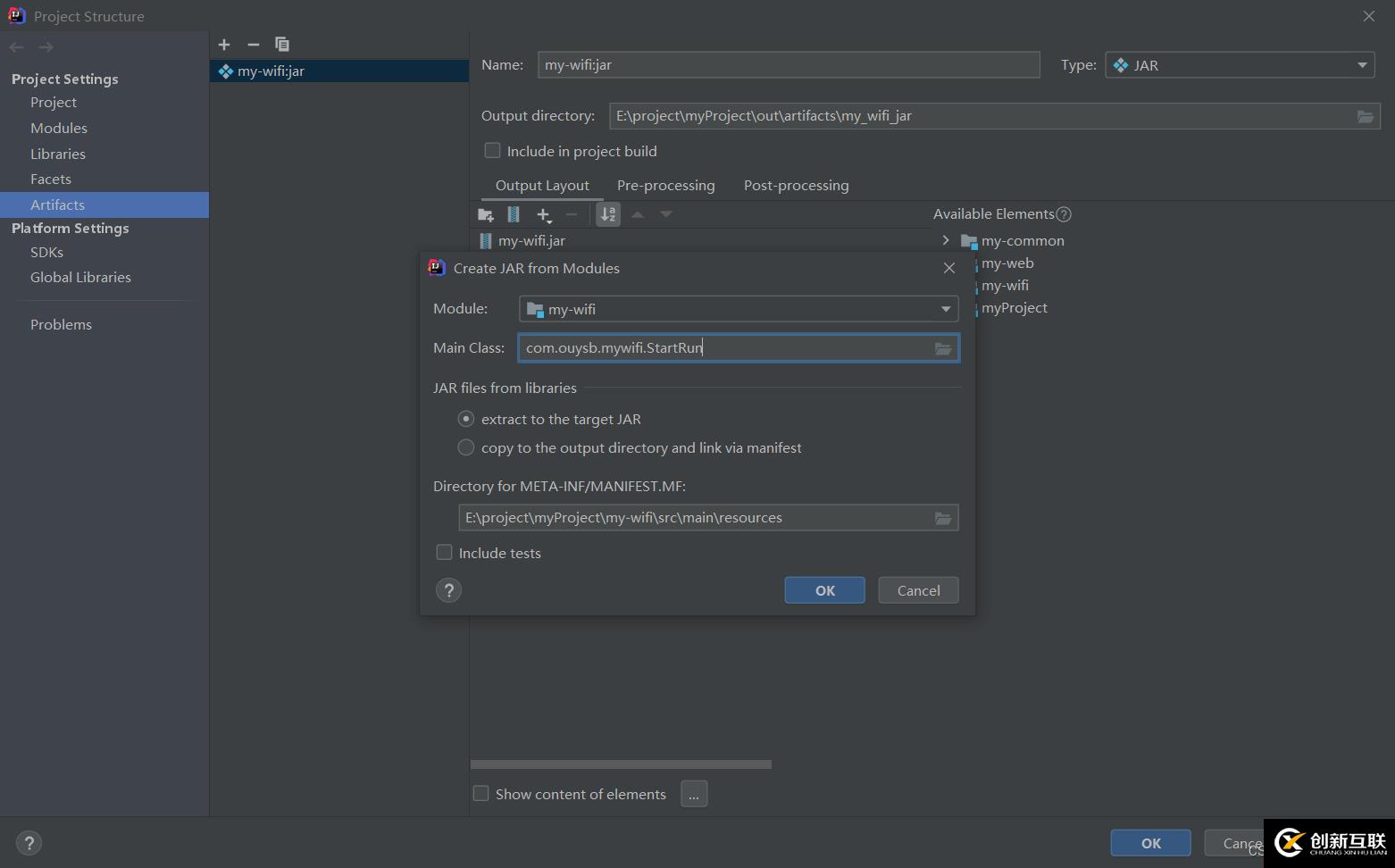The image size is (1395, 868).
Task: Open the Type dropdown showing JAR
Action: pyautogui.click(x=1240, y=65)
